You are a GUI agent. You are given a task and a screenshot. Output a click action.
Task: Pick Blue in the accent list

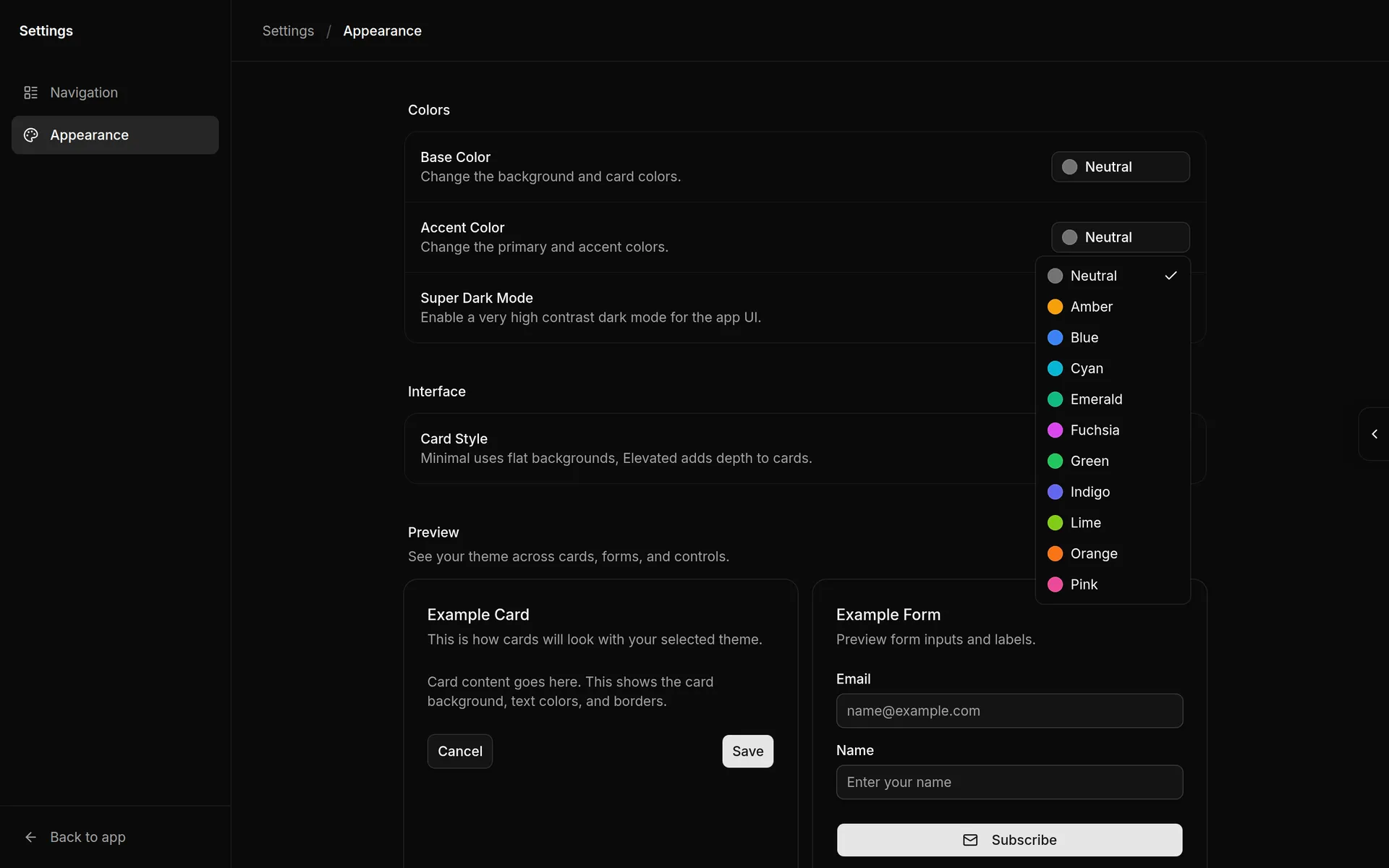(x=1113, y=338)
